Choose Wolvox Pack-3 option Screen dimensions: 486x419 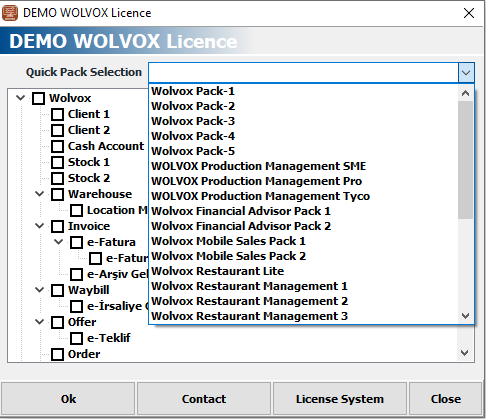tap(303, 121)
